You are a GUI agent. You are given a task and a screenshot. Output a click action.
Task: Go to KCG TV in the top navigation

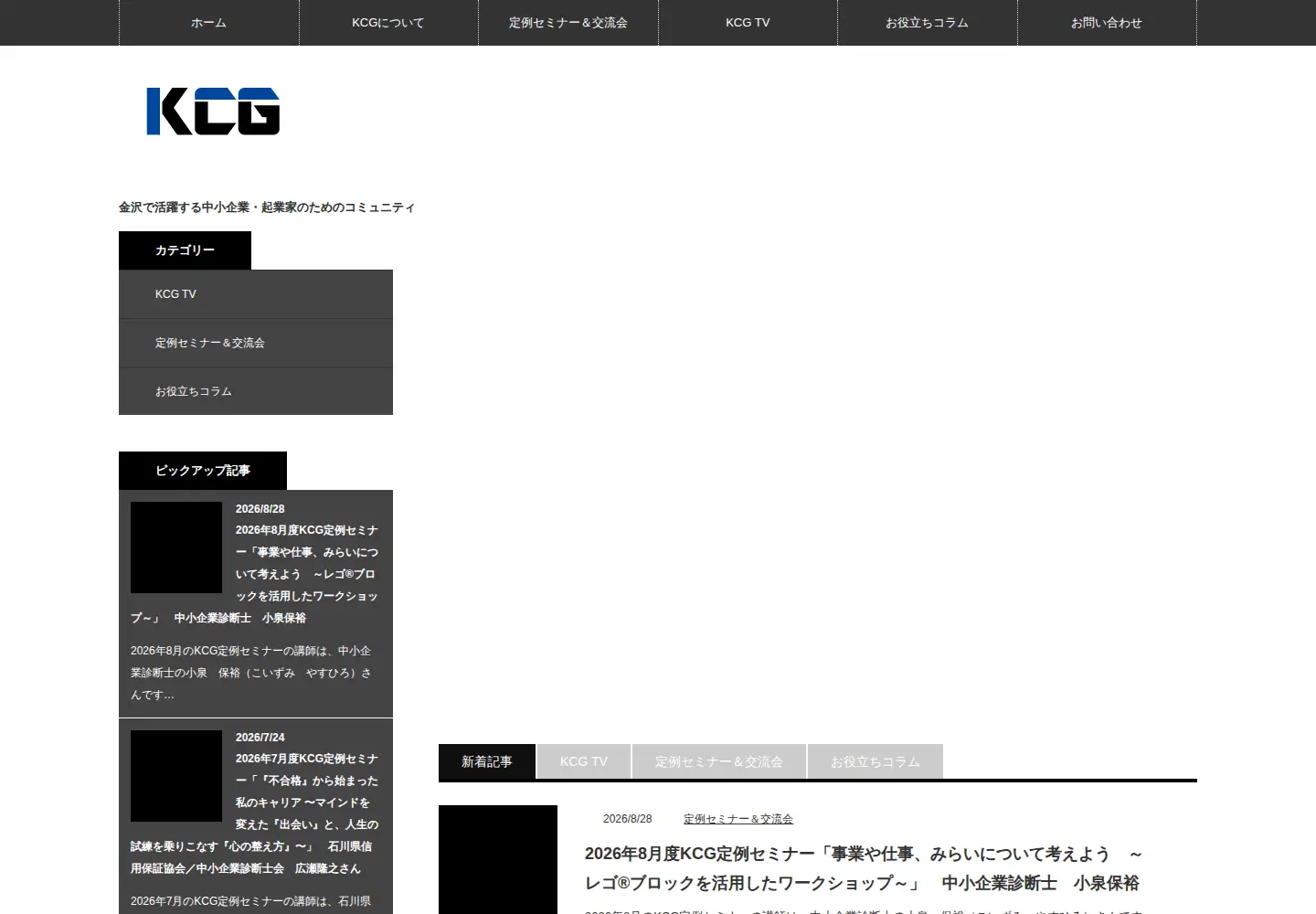748,23
